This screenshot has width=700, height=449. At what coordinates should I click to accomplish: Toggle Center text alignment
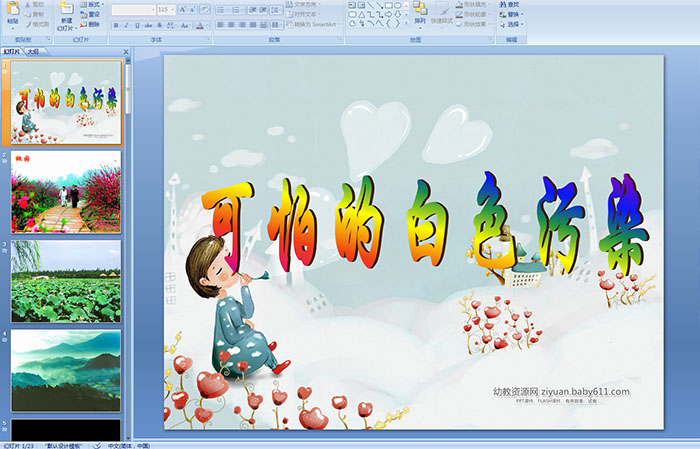[231, 25]
